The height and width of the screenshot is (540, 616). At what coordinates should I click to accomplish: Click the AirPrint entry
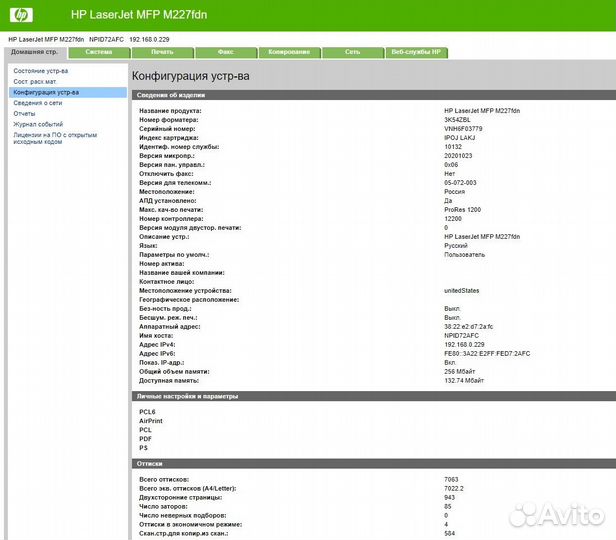(151, 421)
